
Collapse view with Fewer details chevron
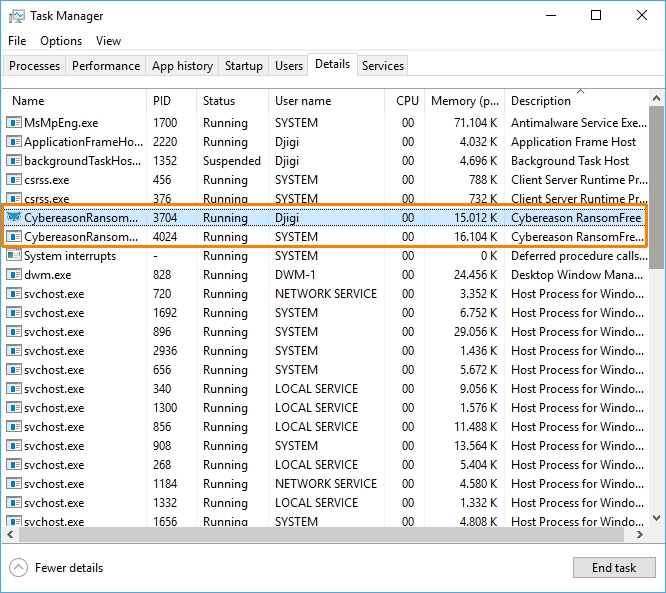pos(18,568)
